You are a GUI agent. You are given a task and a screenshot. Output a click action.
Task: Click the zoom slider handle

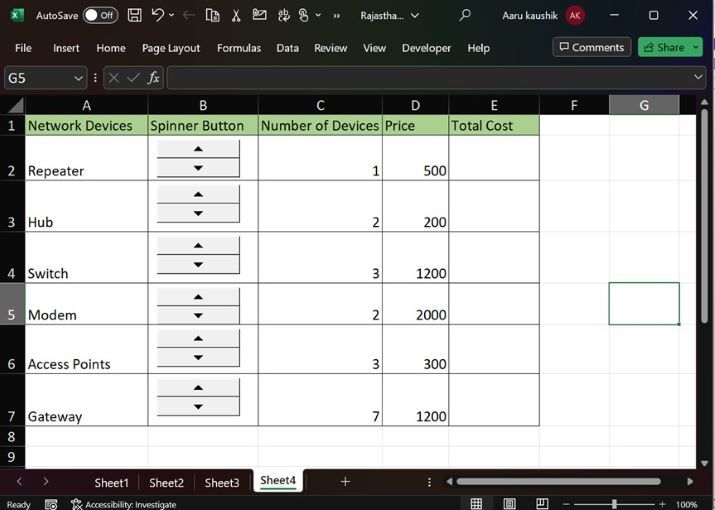(614, 504)
